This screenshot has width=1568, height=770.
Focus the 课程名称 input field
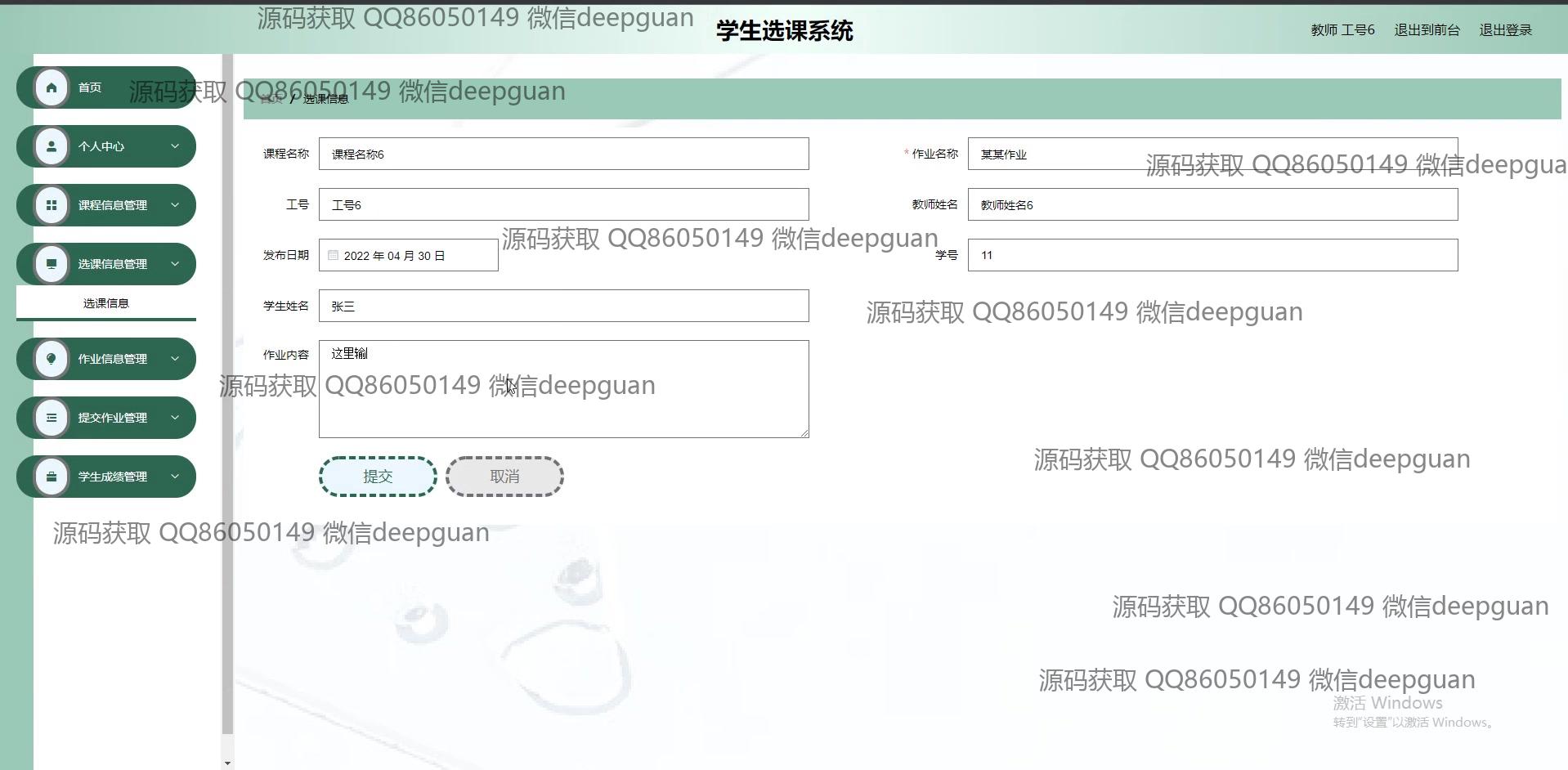click(564, 154)
